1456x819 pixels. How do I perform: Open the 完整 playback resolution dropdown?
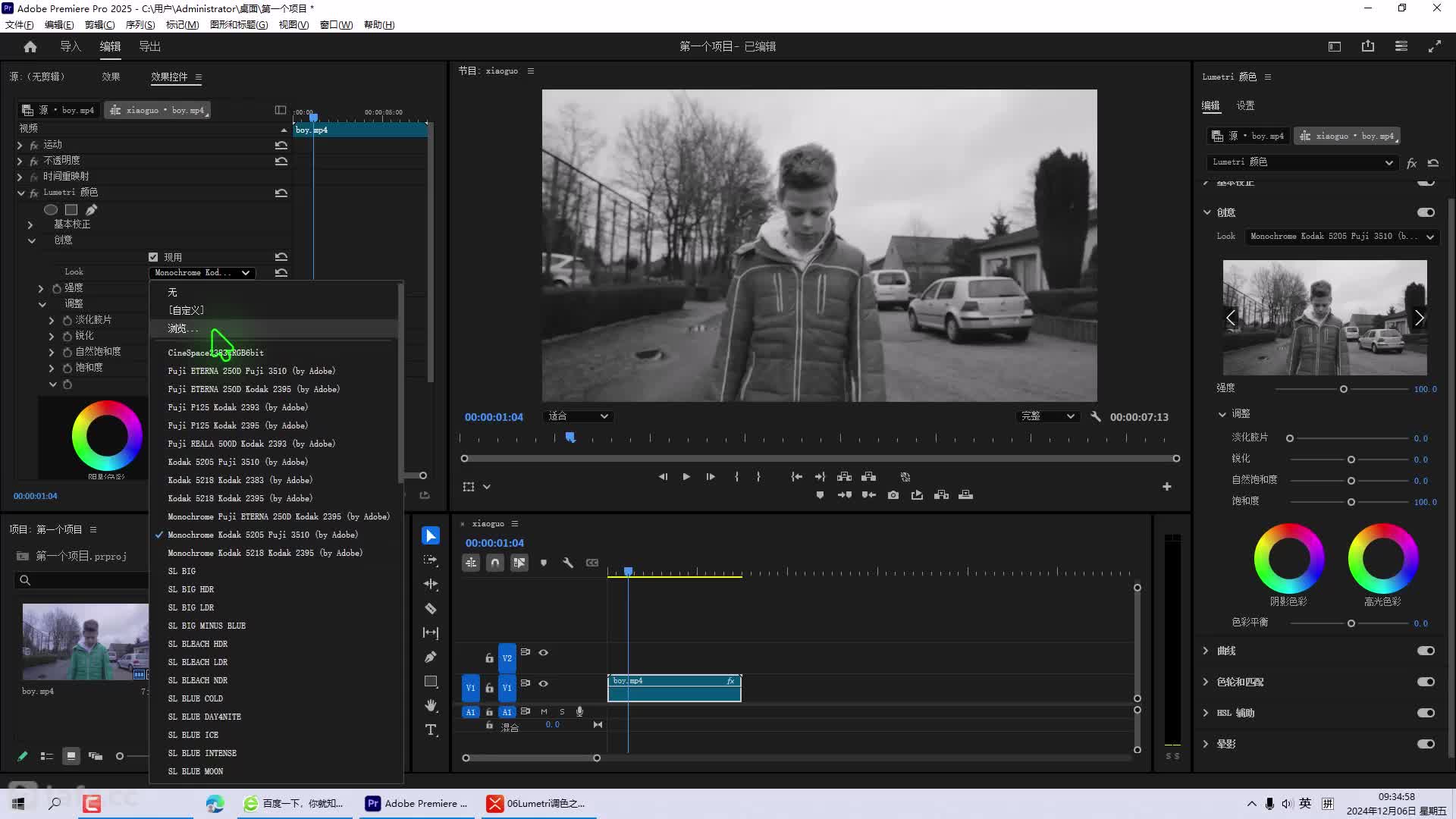point(1048,416)
